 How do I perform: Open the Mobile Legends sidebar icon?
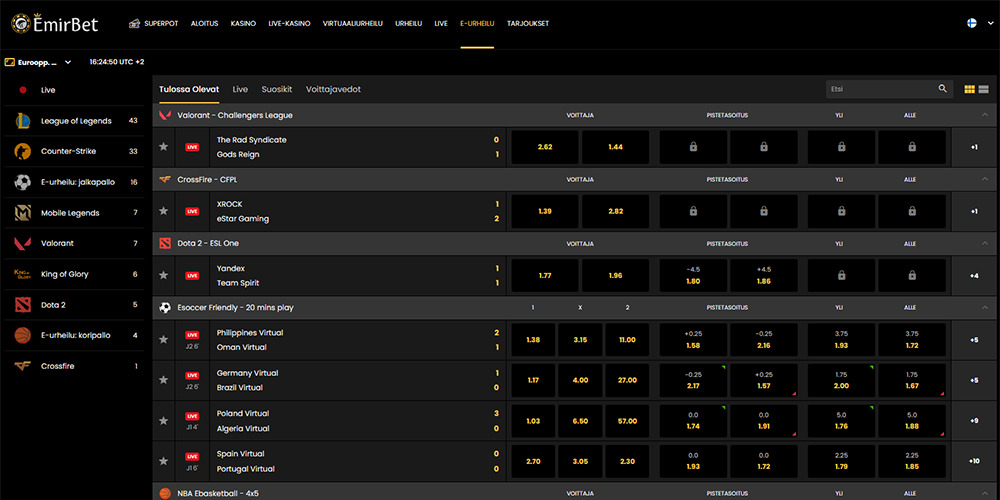tap(22, 213)
